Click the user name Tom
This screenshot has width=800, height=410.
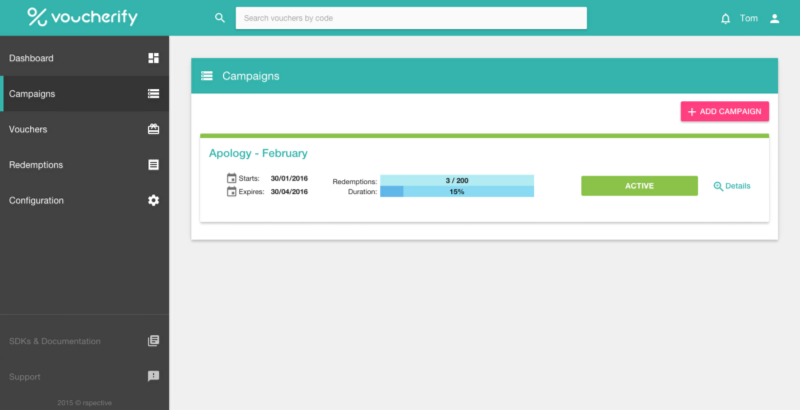[748, 18]
